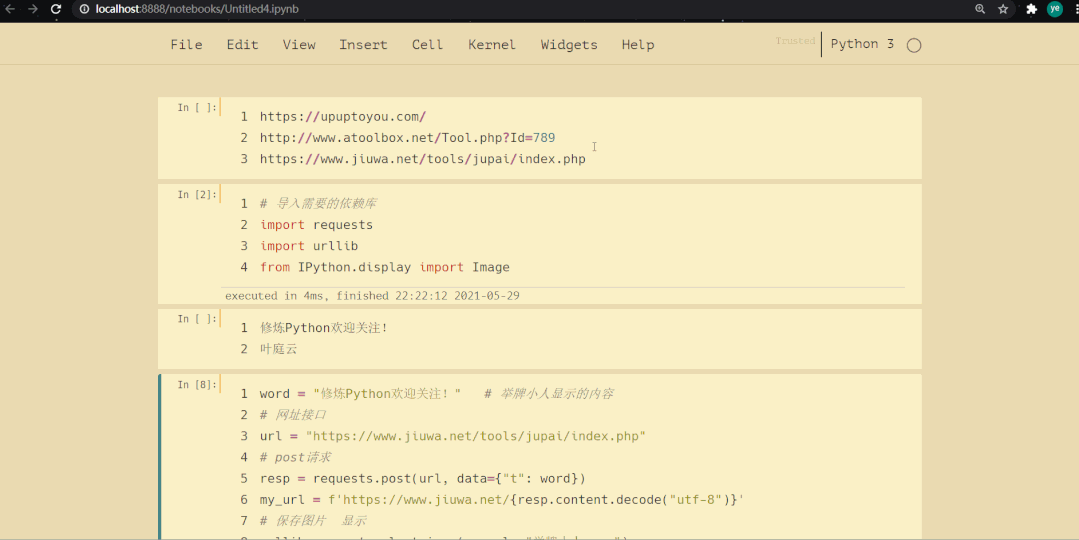This screenshot has width=1079, height=540.
Task: Click into the 'import requests' code line
Action: [316, 225]
